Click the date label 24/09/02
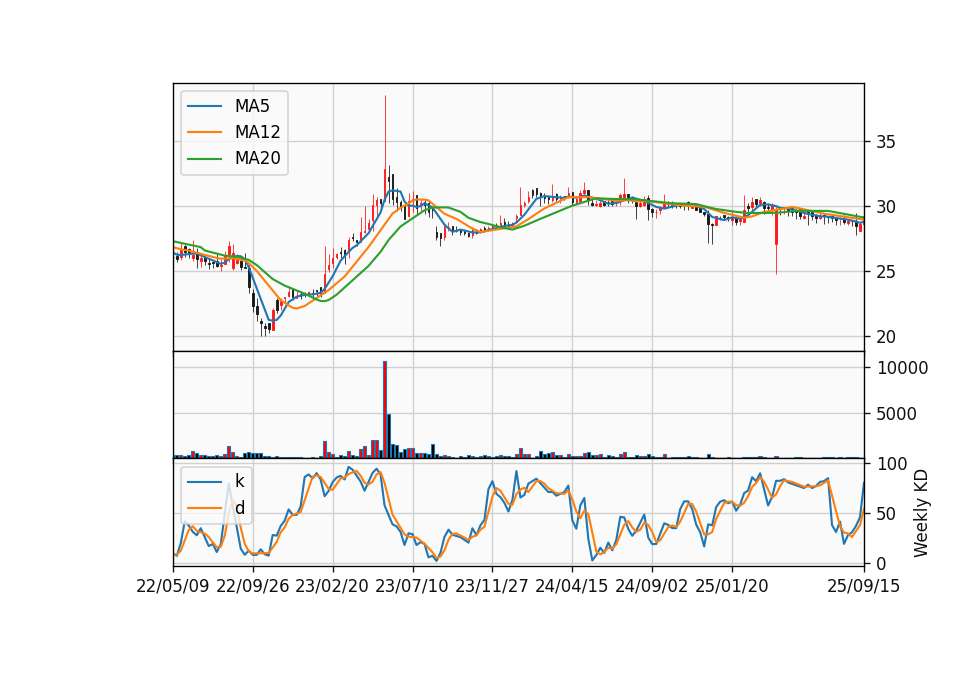Screen dimensions: 960x690 (x=652, y=586)
